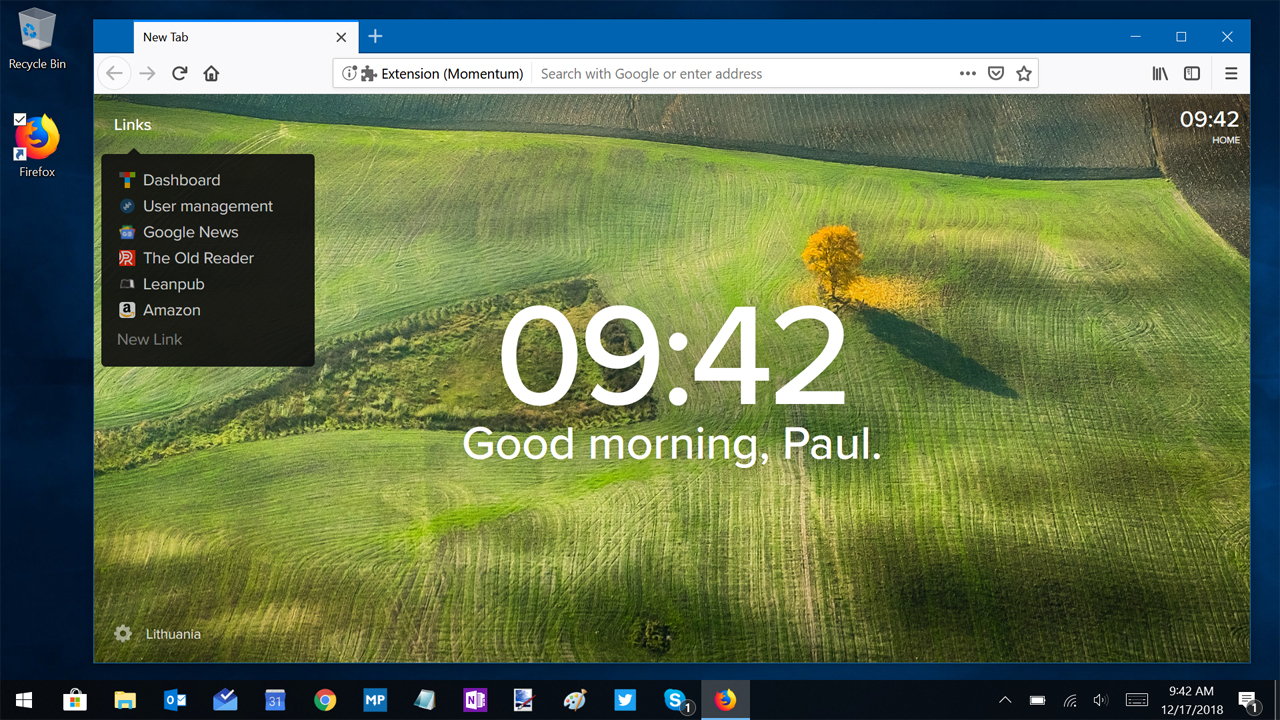Save page to Pocket icon
The height and width of the screenshot is (720, 1280).
996,73
